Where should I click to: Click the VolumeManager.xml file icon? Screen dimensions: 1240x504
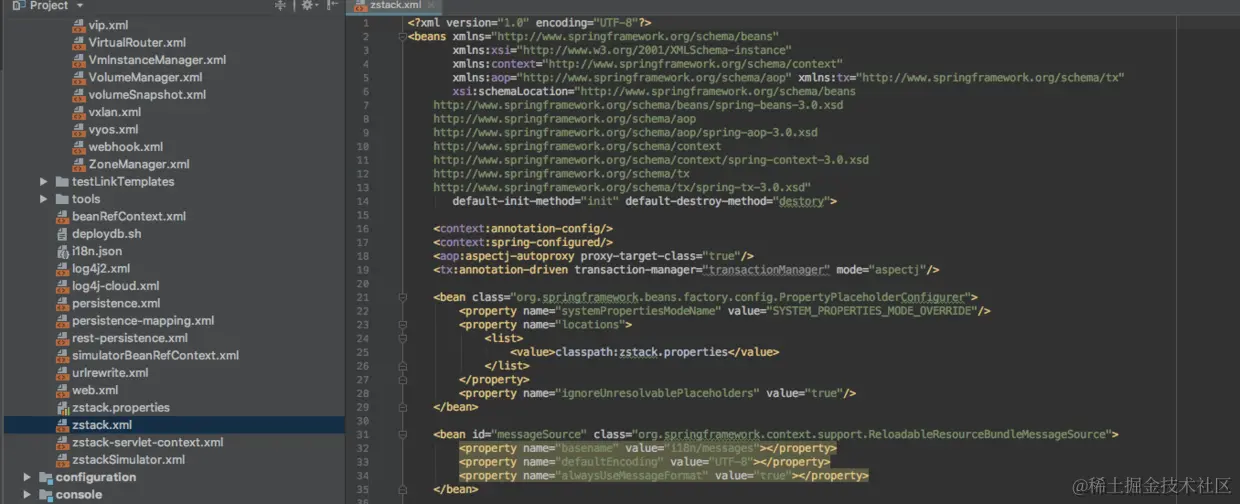[79, 77]
